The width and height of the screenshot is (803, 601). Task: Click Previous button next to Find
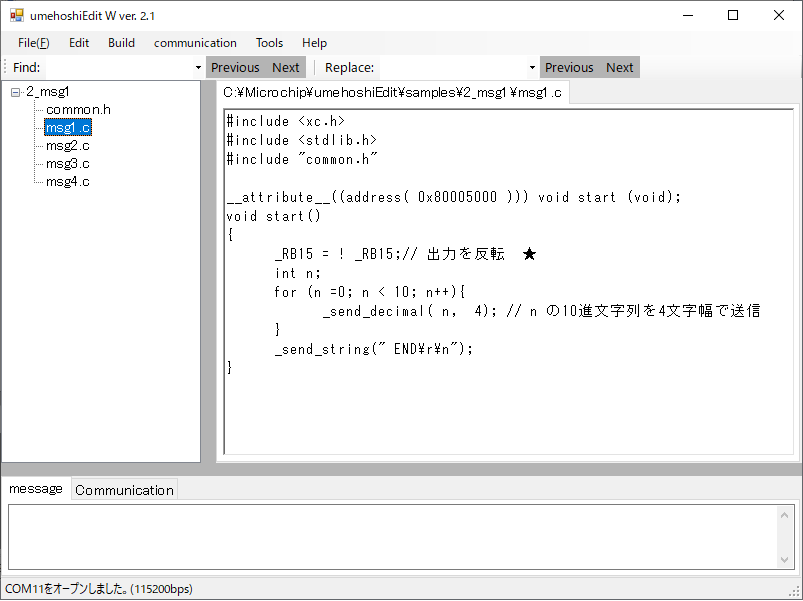235,68
